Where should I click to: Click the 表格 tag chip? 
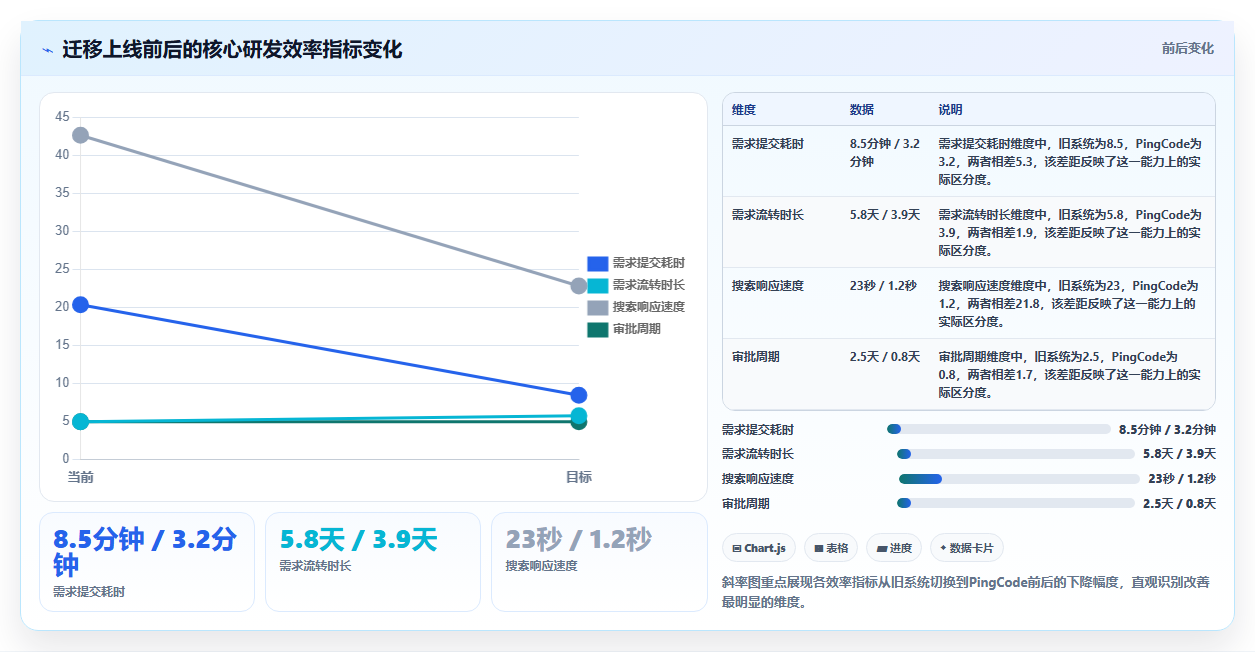point(831,548)
